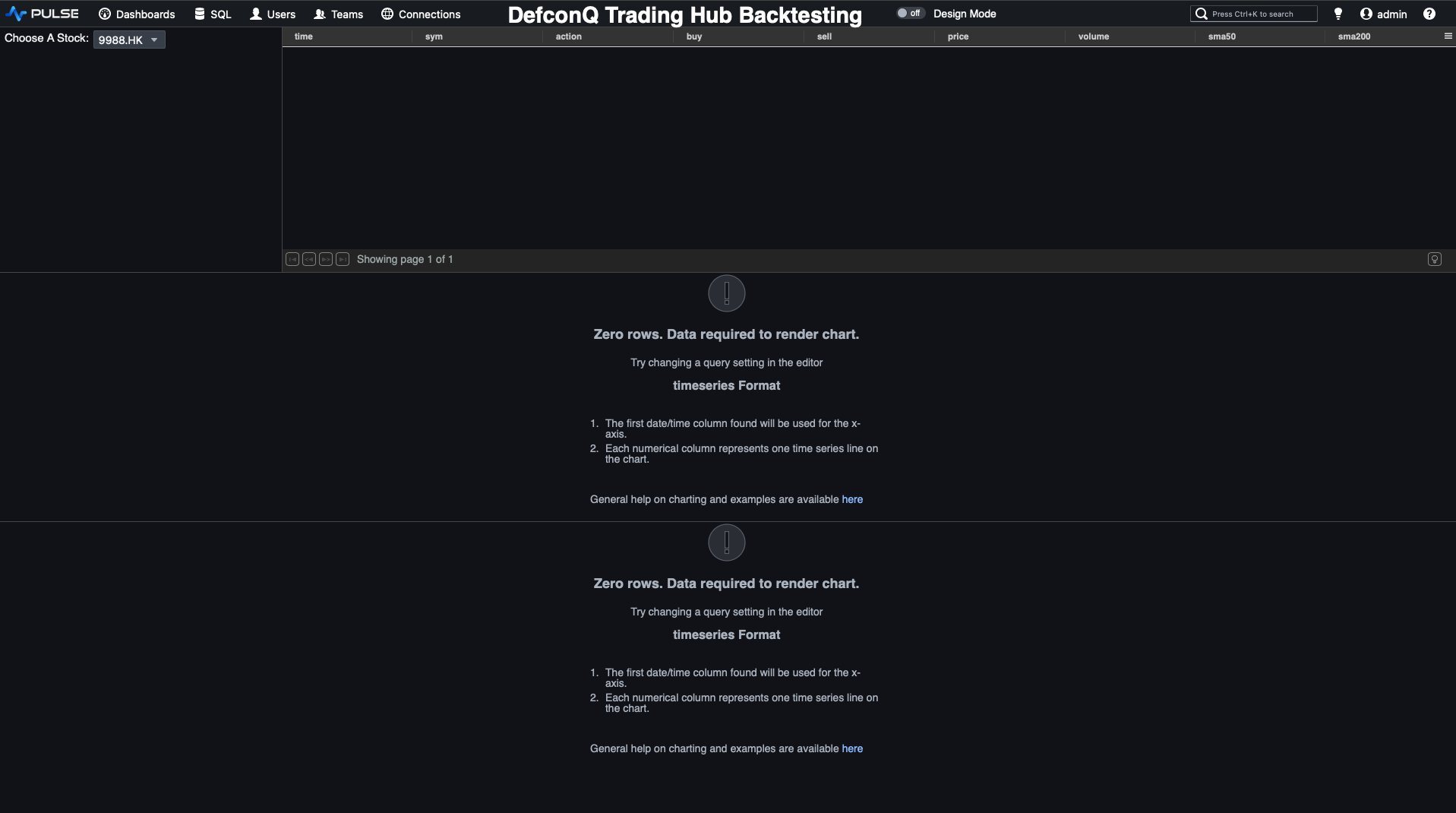Select the price column header
1456x813 pixels.
click(x=957, y=36)
